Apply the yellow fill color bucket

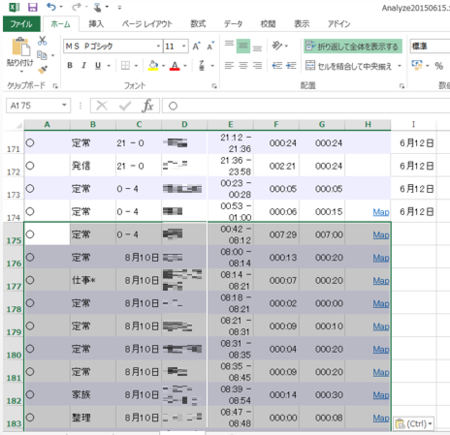[153, 66]
